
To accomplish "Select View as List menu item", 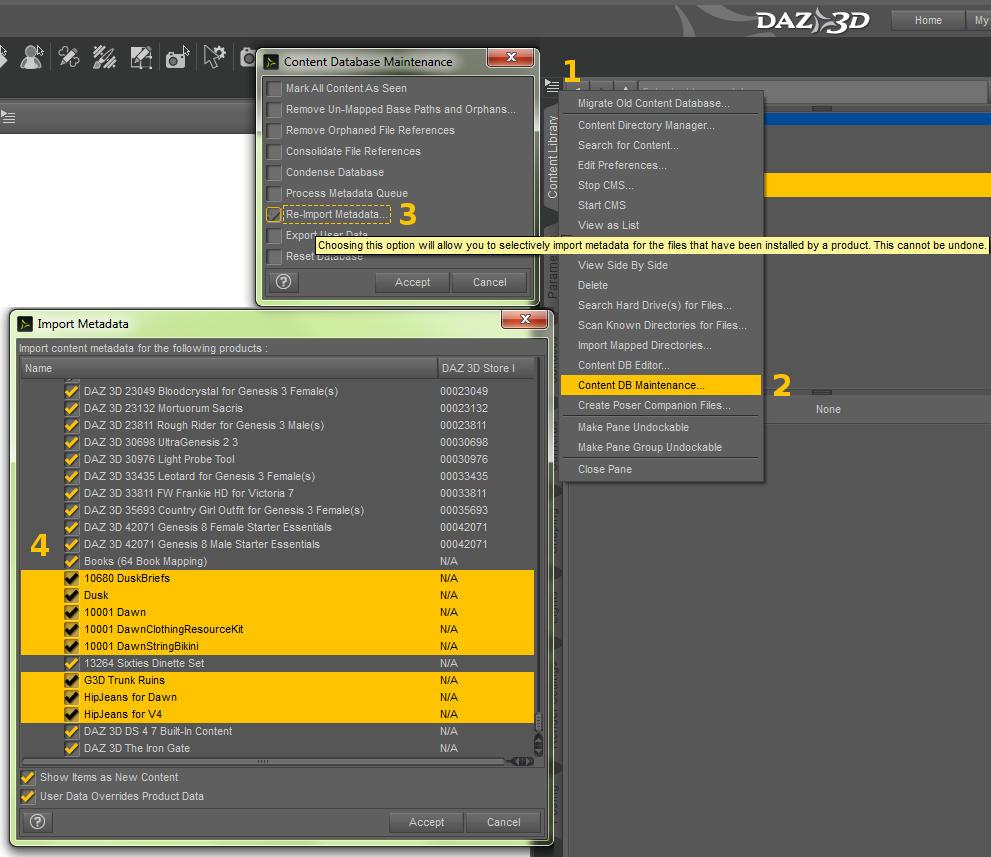I will pos(660,225).
